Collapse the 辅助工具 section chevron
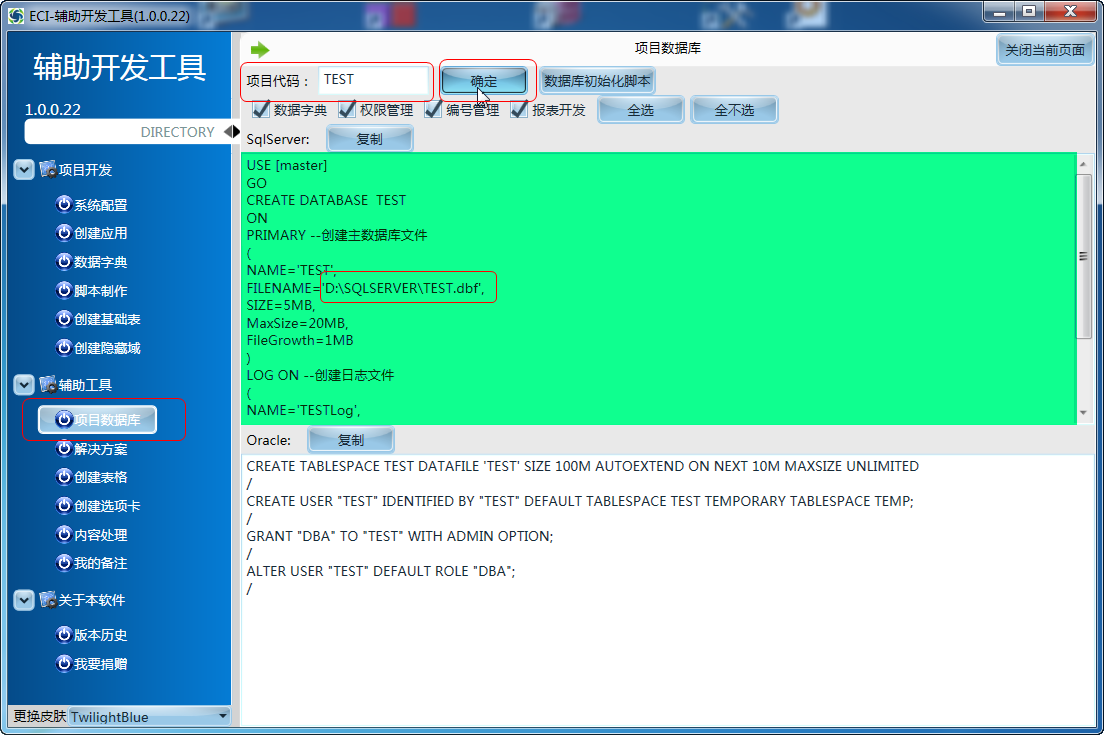1104x735 pixels. click(x=24, y=385)
